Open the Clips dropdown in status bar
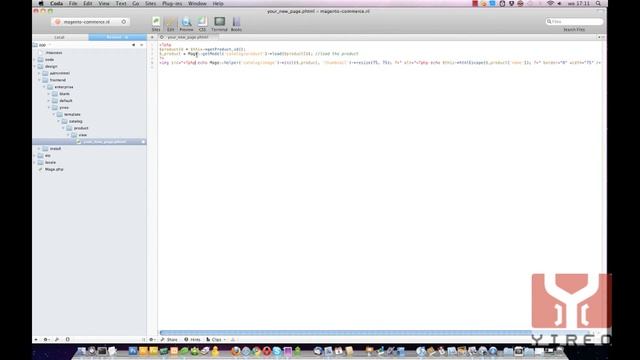 [x=216, y=340]
